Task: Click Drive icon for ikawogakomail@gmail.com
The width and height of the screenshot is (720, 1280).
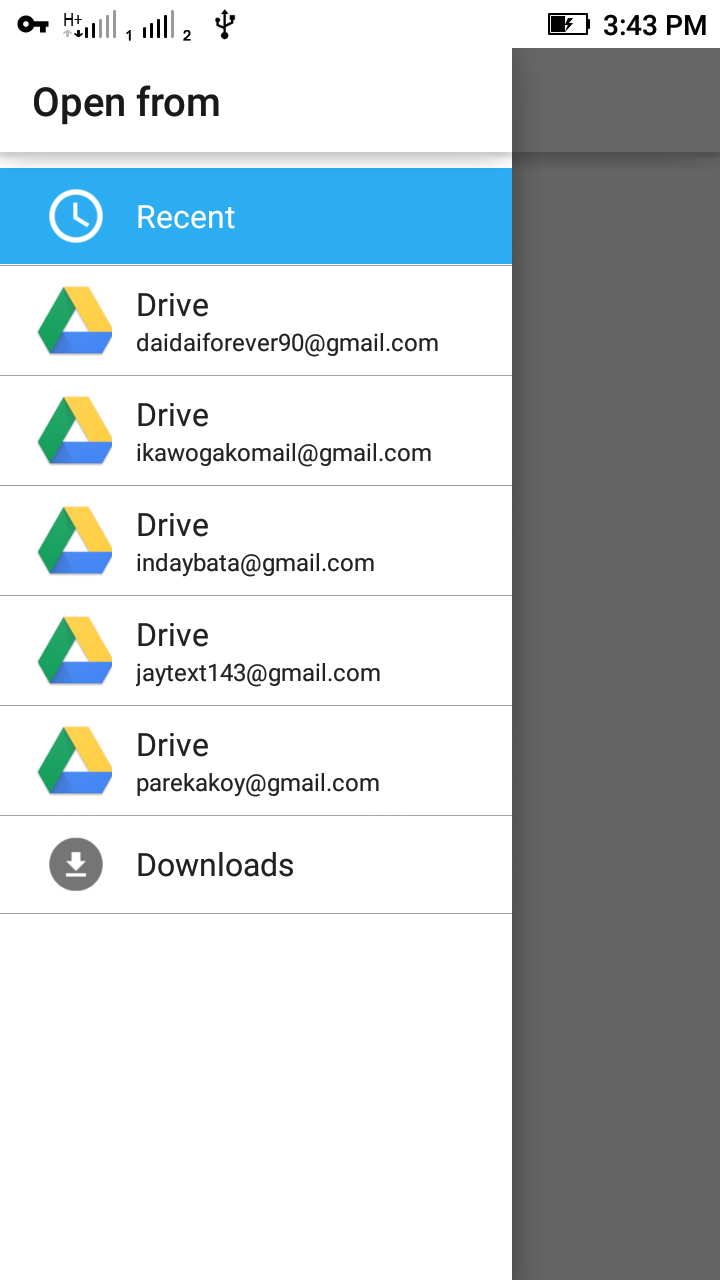Action: [x=75, y=431]
